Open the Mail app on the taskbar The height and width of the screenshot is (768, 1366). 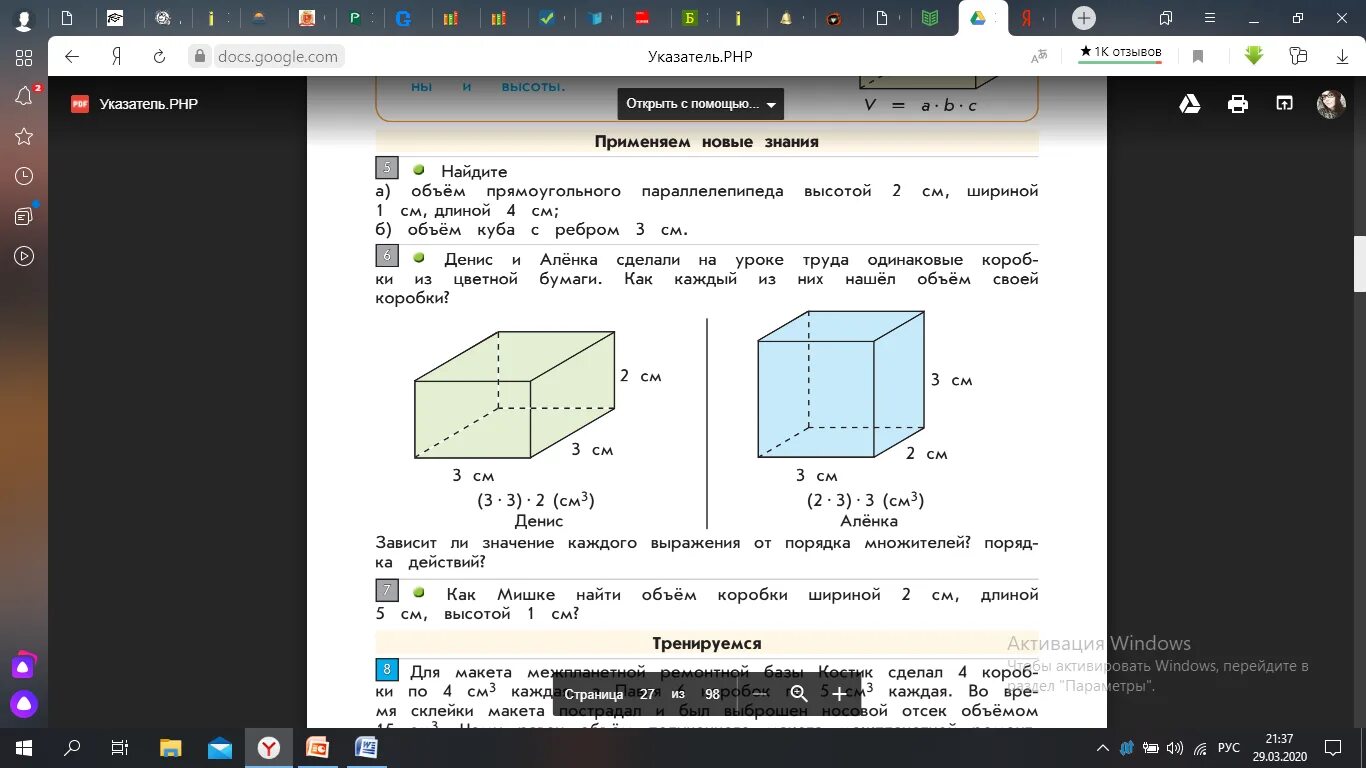pos(220,747)
